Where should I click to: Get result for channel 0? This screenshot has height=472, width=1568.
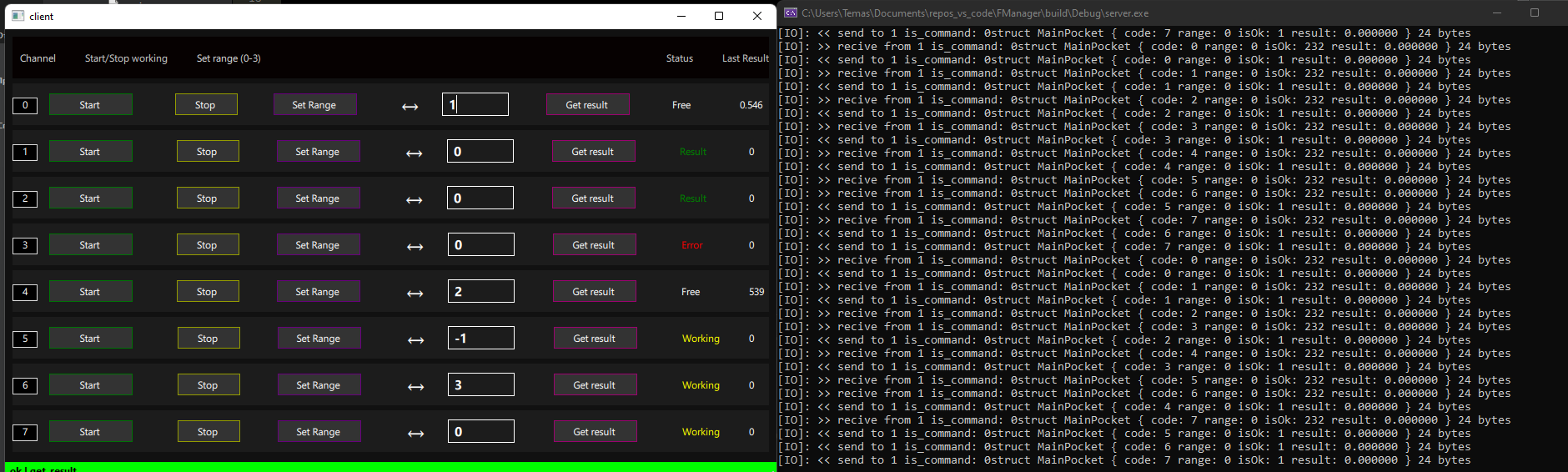[x=587, y=104]
